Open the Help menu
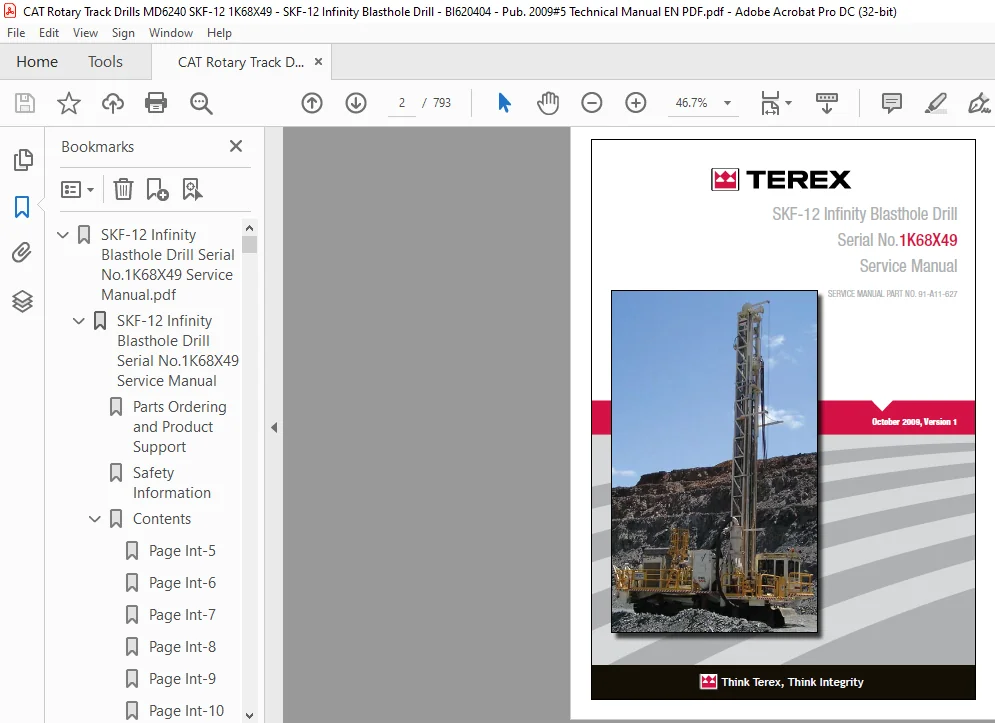The image size is (995, 723). (x=219, y=33)
